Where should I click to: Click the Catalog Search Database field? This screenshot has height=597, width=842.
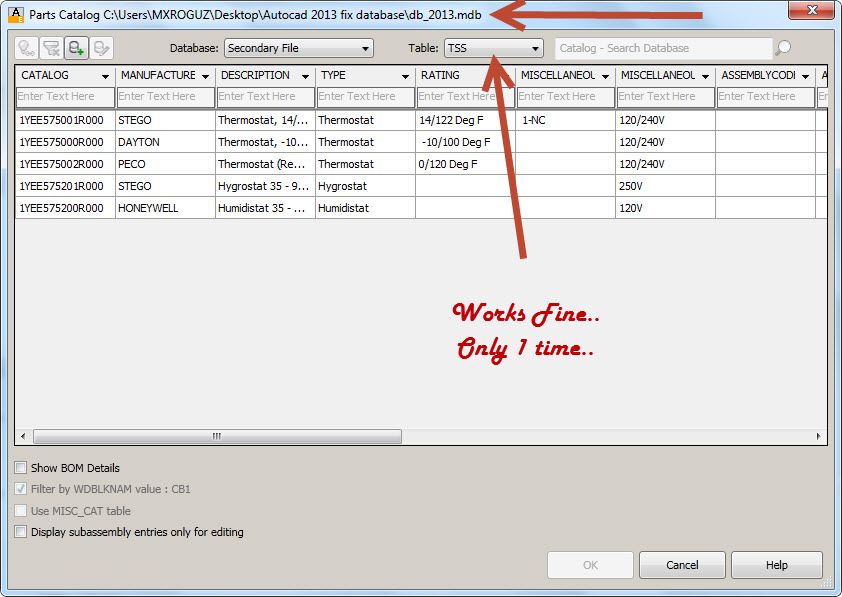(x=664, y=48)
